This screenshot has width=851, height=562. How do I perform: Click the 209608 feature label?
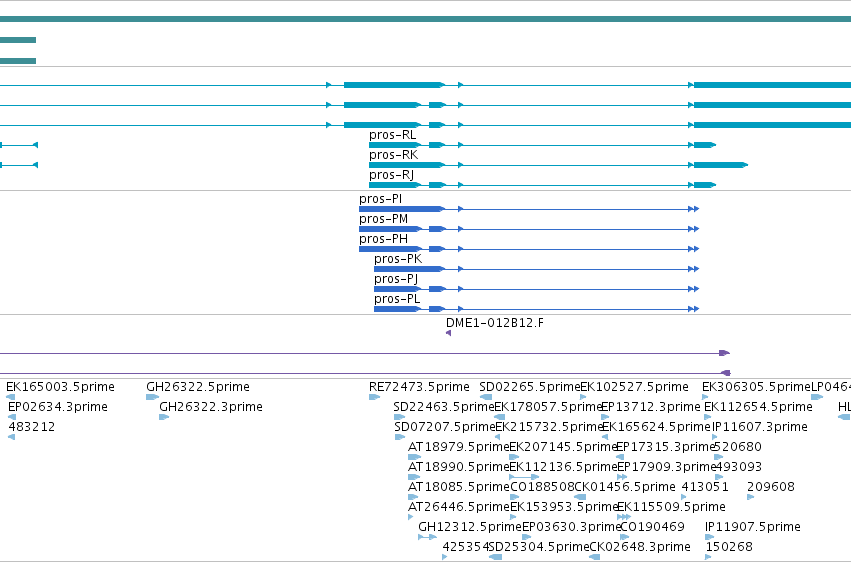click(x=771, y=488)
